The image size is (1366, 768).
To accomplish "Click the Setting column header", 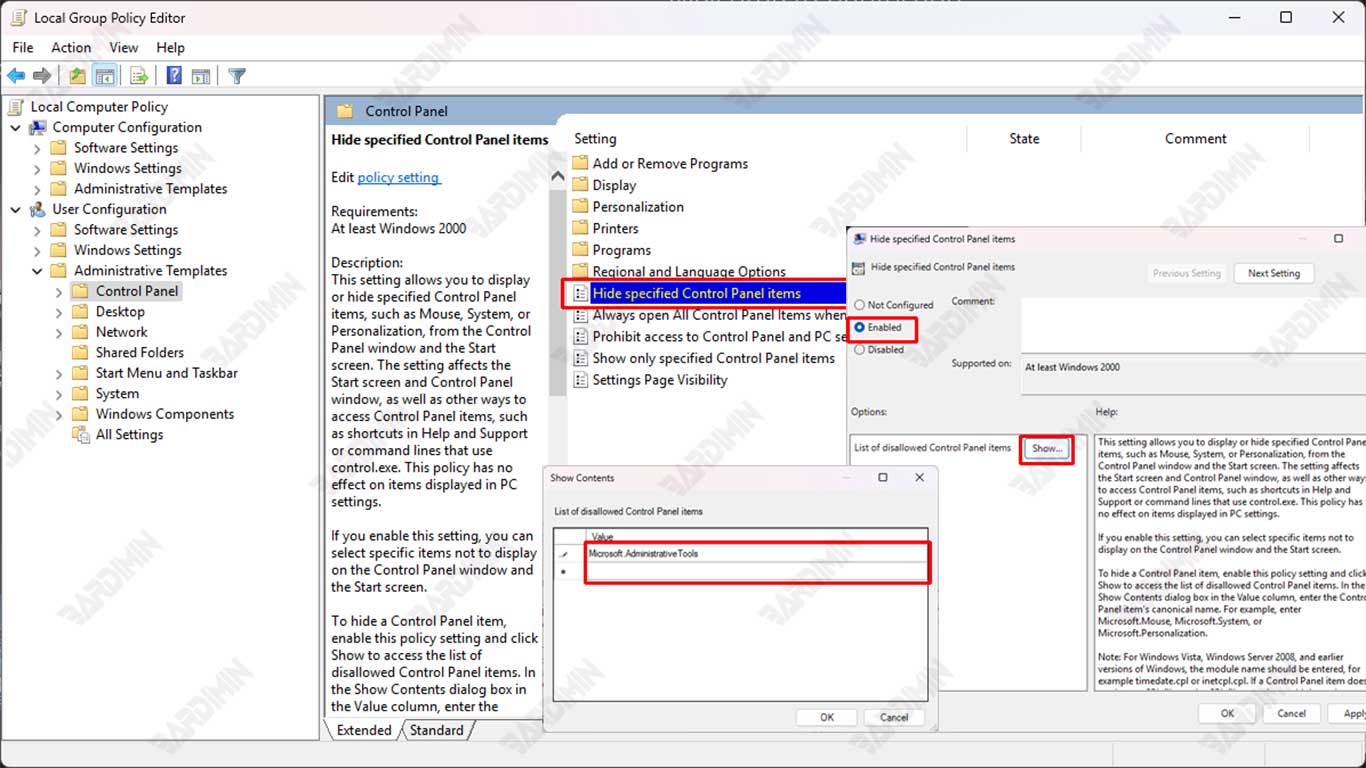I will coord(595,139).
